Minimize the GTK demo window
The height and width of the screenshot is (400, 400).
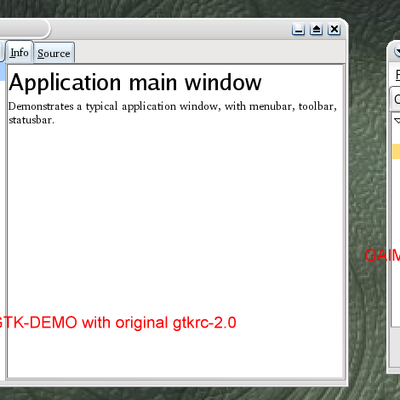pos(298,30)
